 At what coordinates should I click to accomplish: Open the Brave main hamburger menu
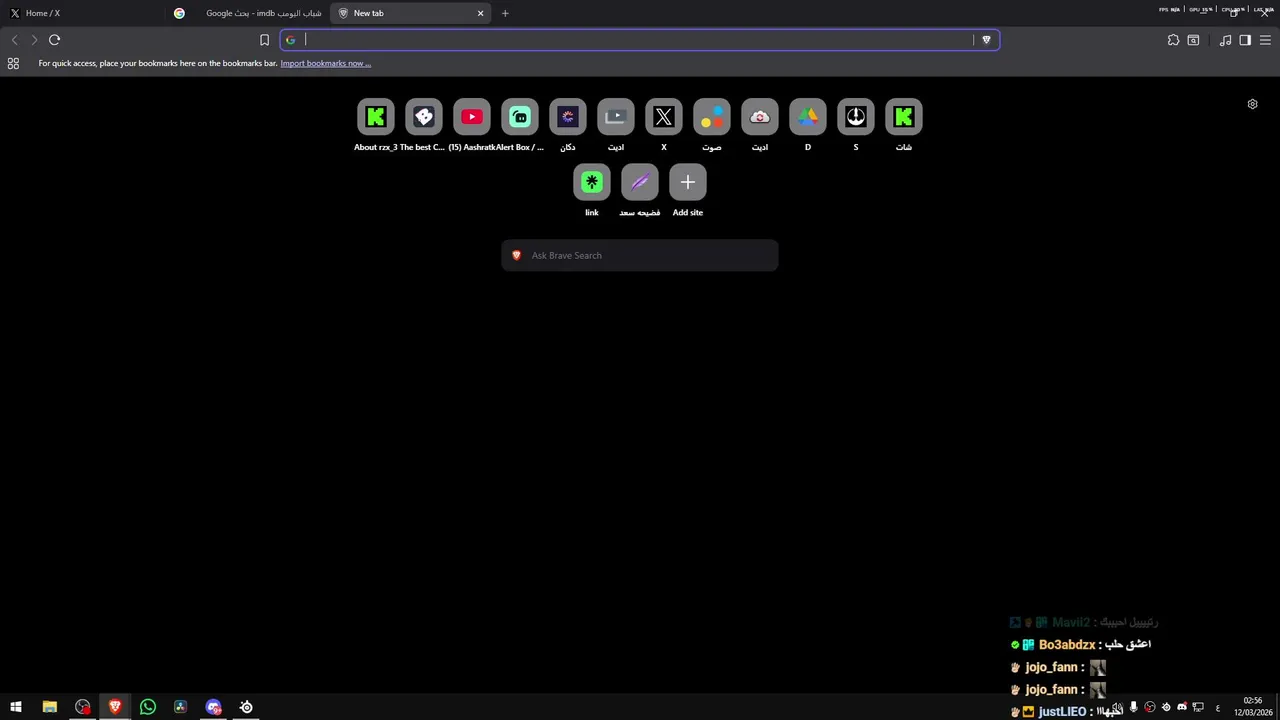pyautogui.click(x=1265, y=40)
